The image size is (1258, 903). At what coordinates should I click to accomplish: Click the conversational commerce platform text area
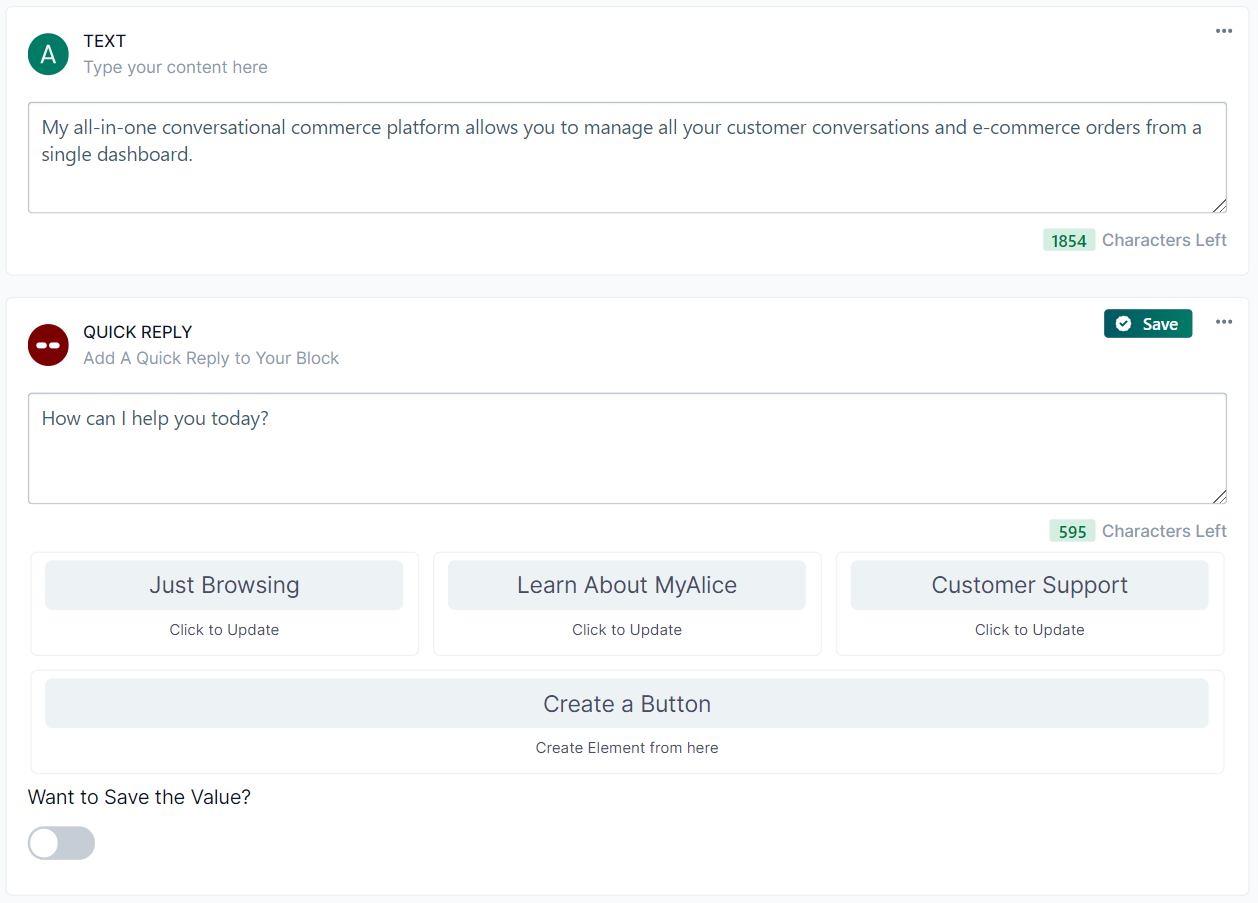[x=626, y=157]
